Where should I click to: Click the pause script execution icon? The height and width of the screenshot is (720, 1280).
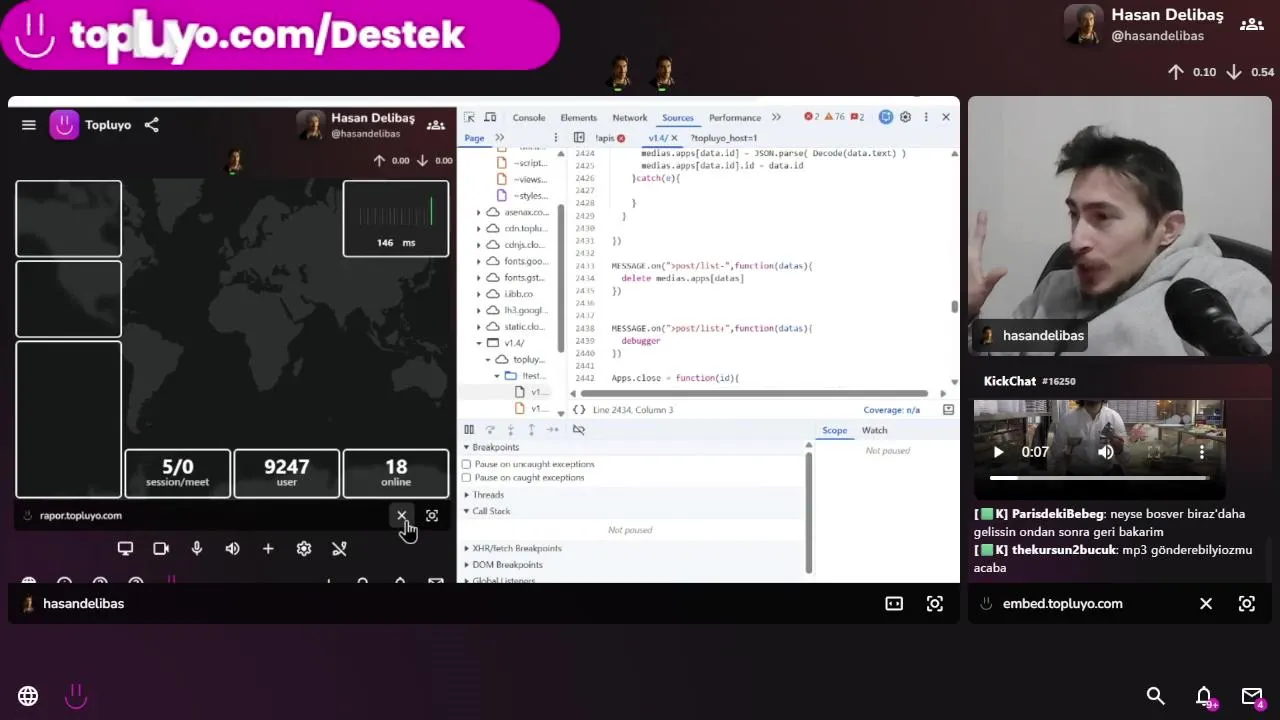(x=469, y=430)
